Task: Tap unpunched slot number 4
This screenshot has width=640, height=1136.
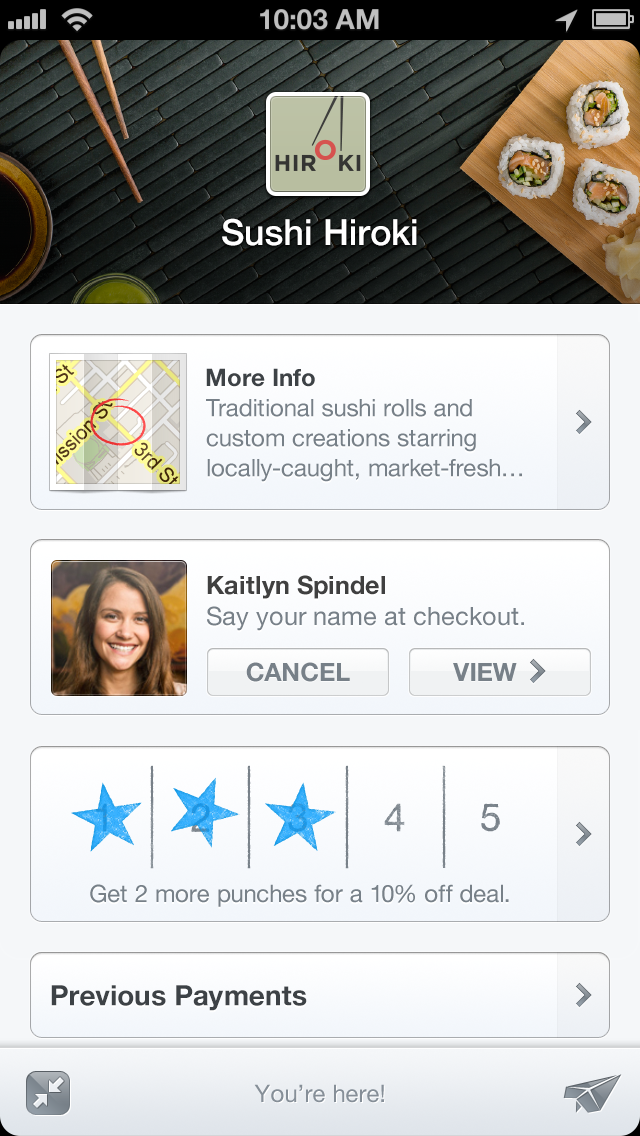Action: (x=395, y=819)
